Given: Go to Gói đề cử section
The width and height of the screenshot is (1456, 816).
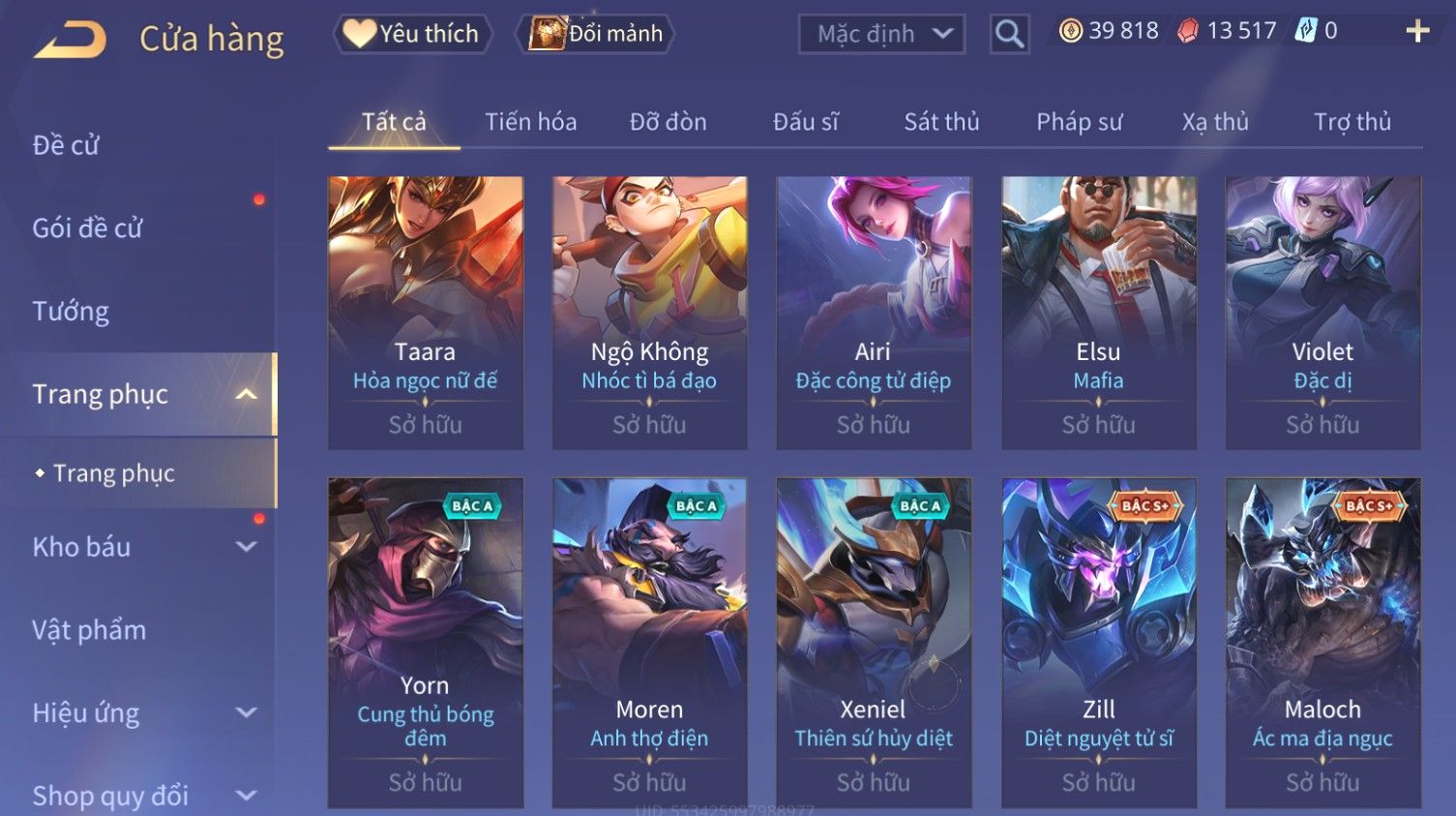Looking at the screenshot, I should tap(87, 228).
